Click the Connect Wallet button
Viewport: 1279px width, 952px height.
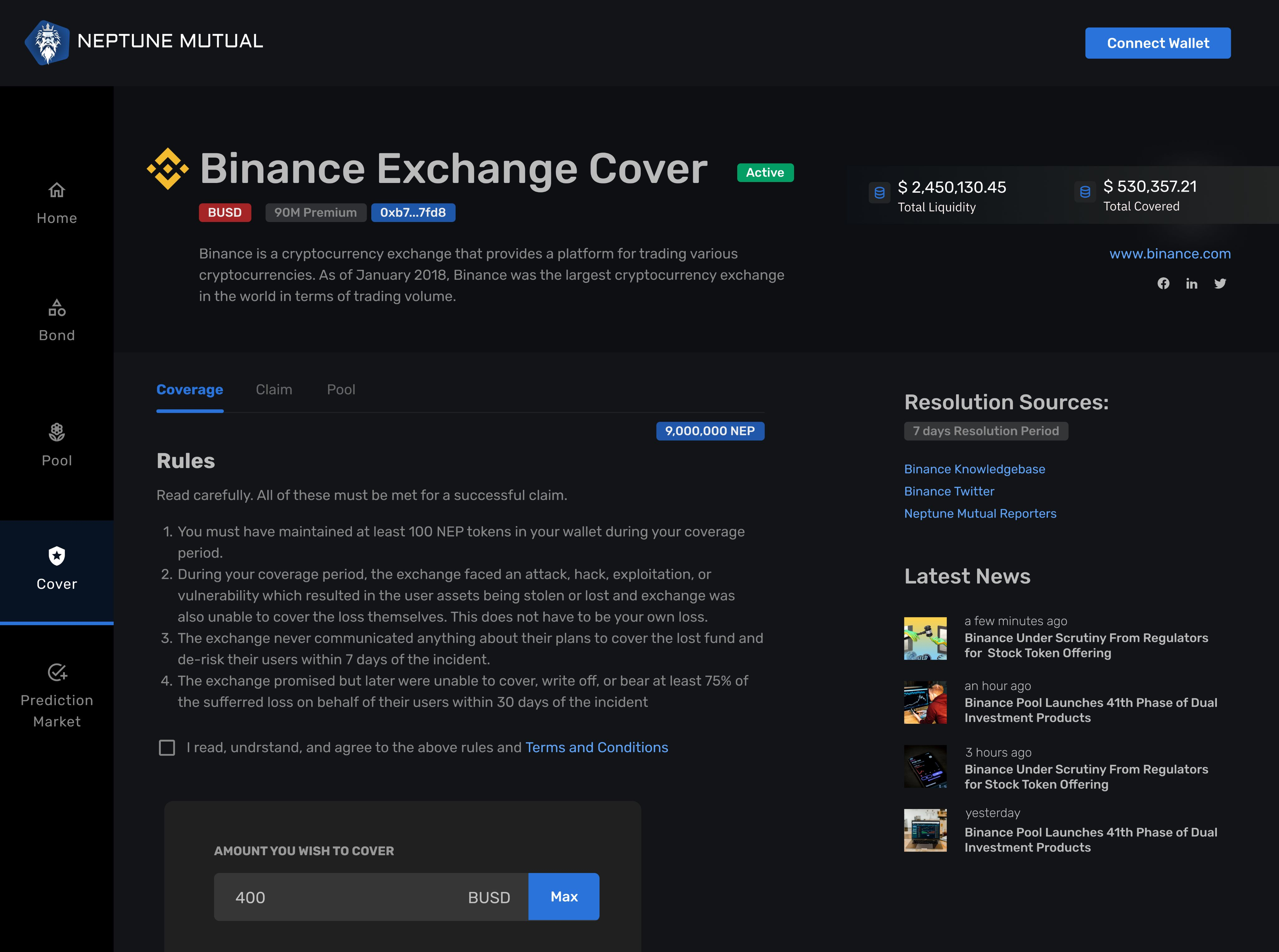(x=1158, y=43)
